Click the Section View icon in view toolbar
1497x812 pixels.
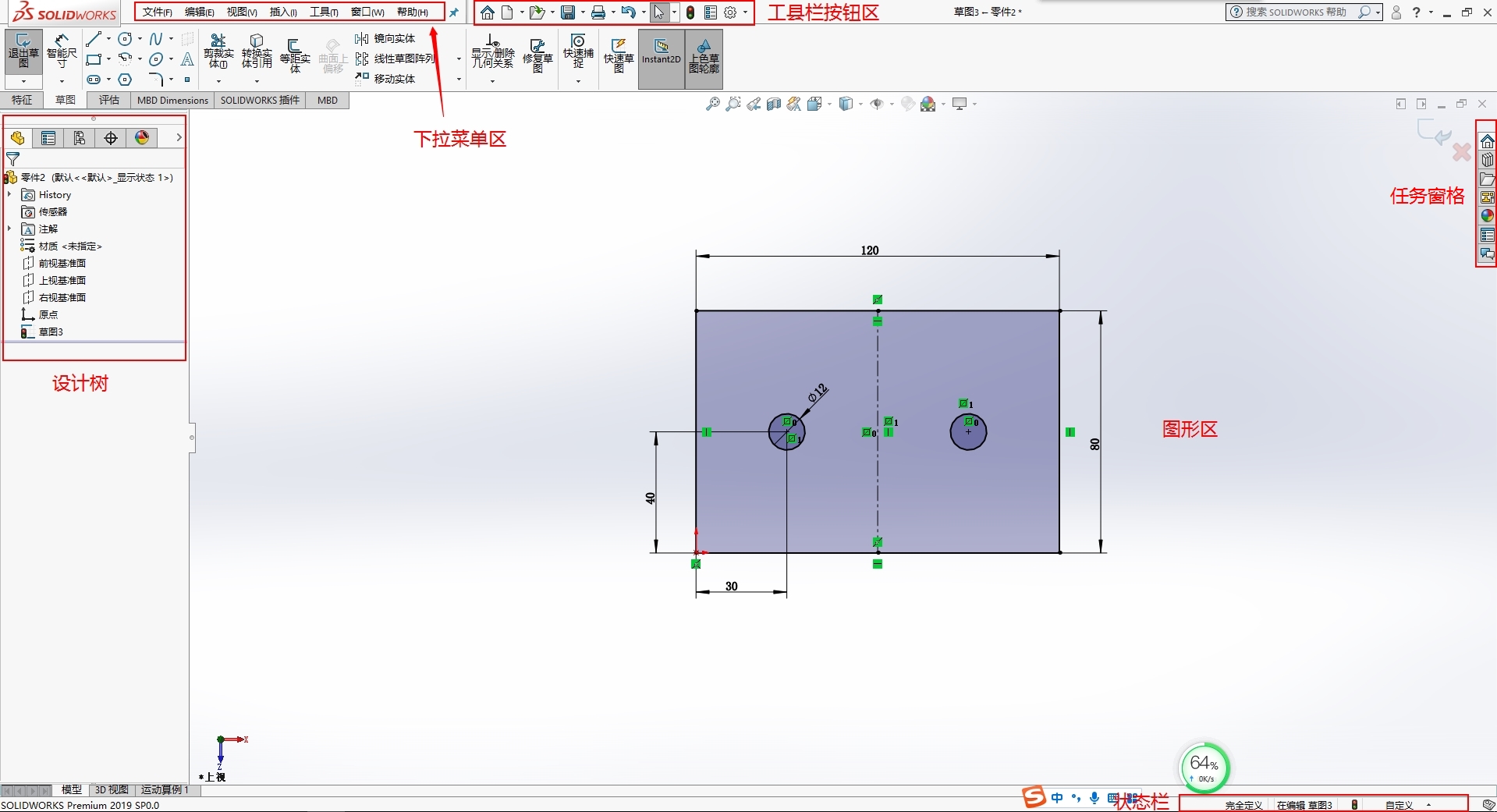(774, 104)
